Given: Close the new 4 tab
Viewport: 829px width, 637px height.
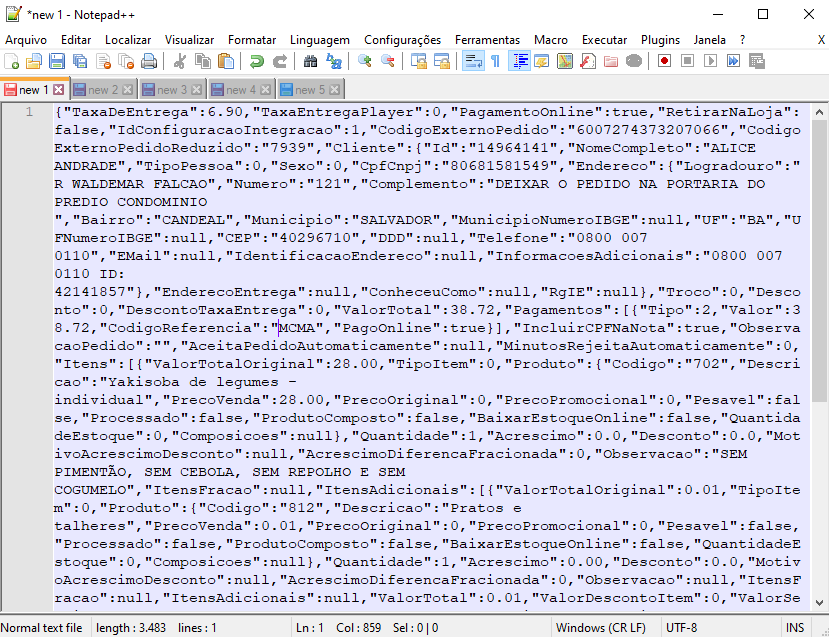Looking at the screenshot, I should (266, 90).
